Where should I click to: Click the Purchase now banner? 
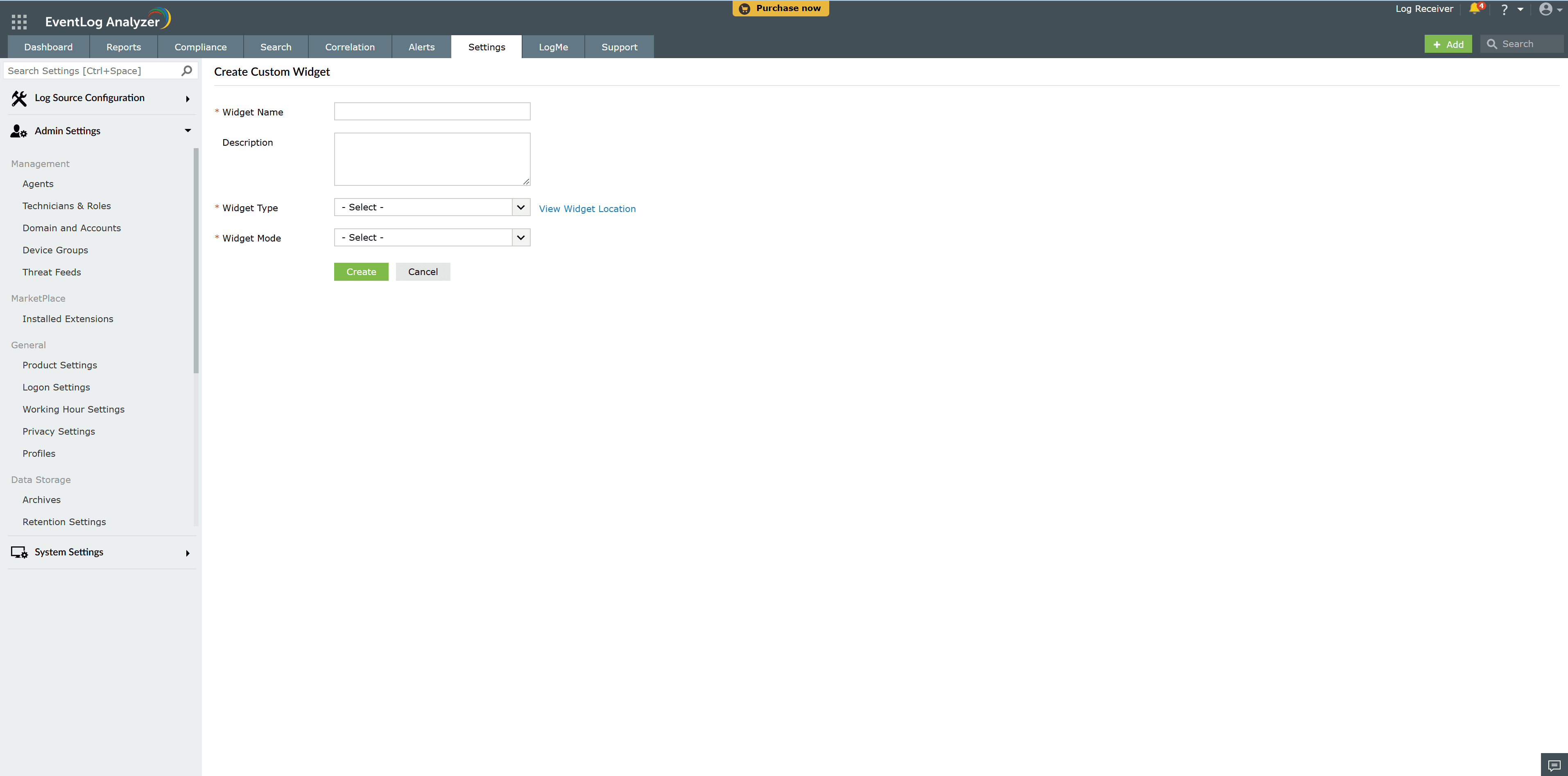(781, 8)
